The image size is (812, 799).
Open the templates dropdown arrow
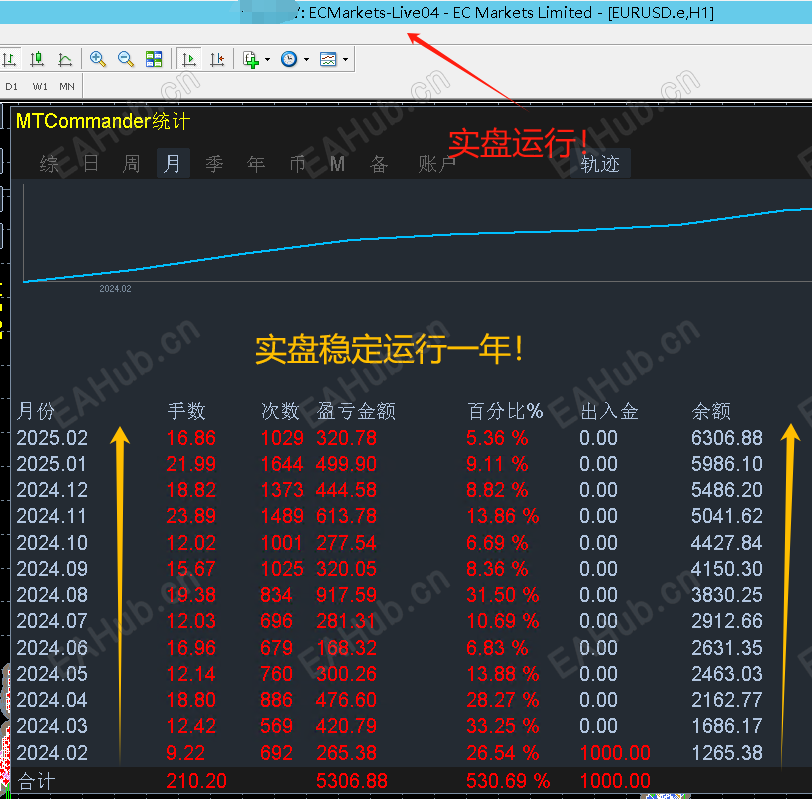point(345,60)
